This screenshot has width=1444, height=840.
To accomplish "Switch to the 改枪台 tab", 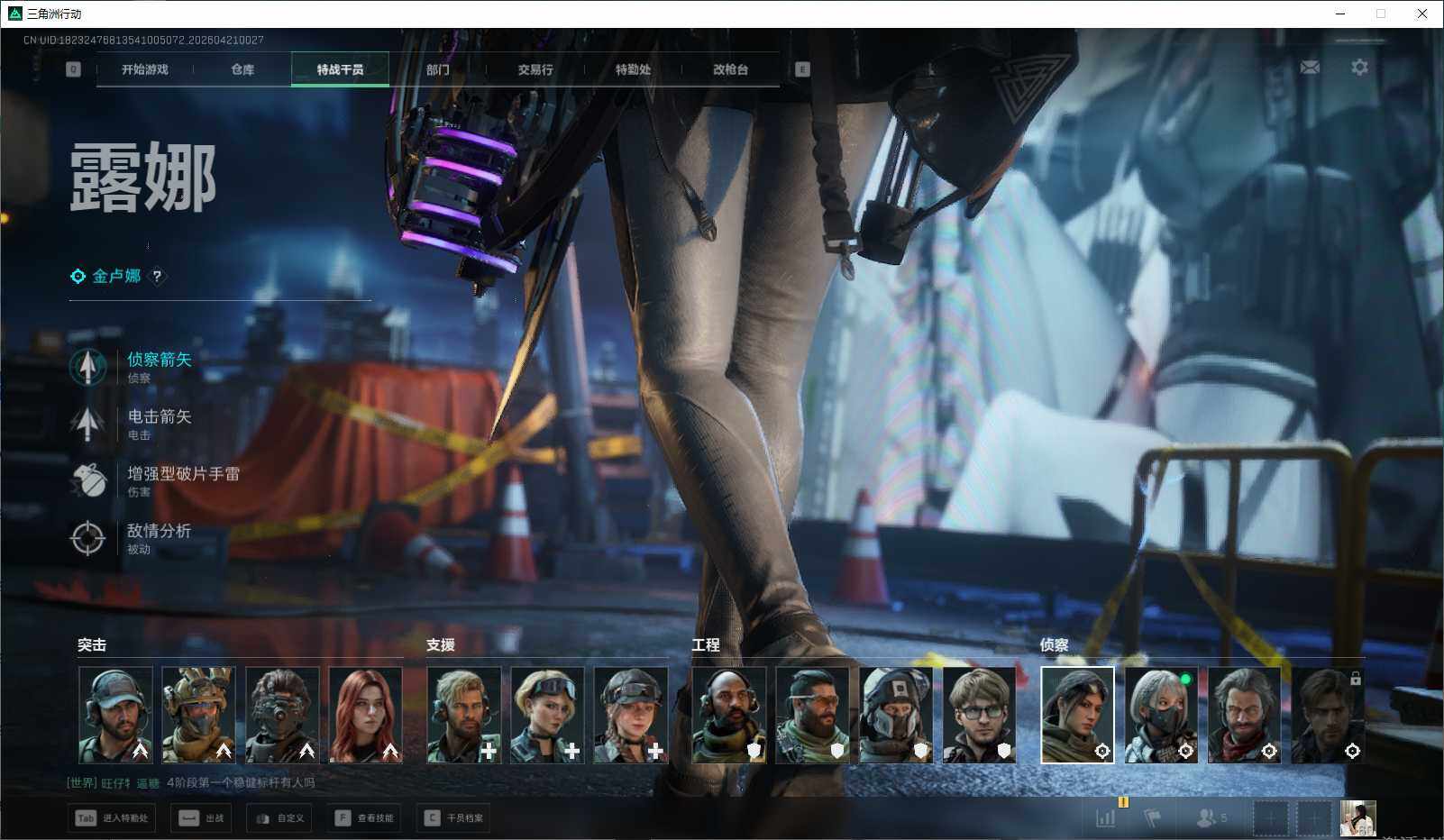I will pyautogui.click(x=730, y=69).
